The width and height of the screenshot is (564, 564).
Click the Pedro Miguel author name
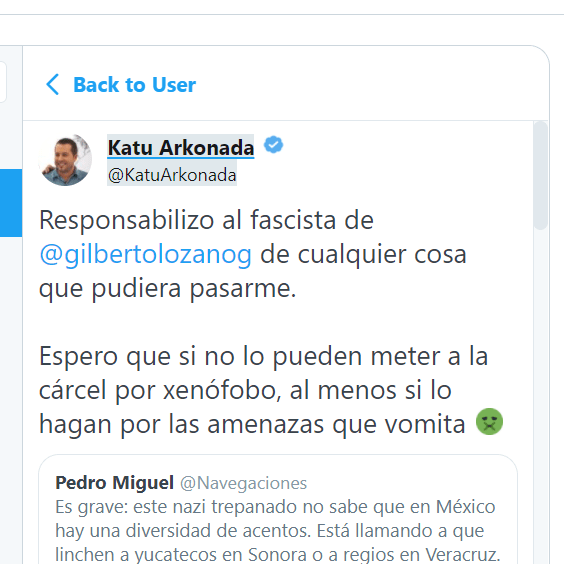tap(114, 482)
